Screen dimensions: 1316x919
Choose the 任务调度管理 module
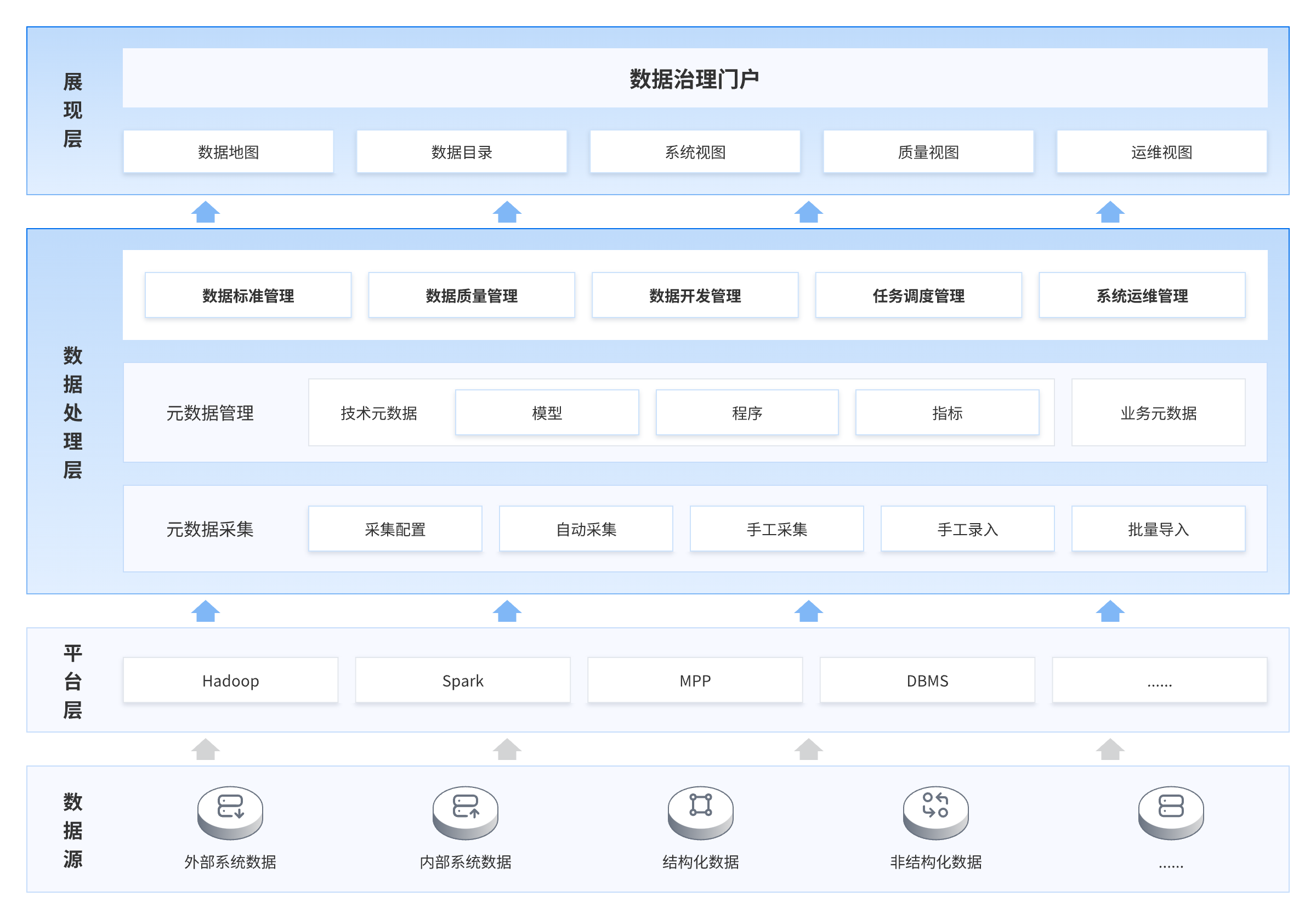point(918,295)
